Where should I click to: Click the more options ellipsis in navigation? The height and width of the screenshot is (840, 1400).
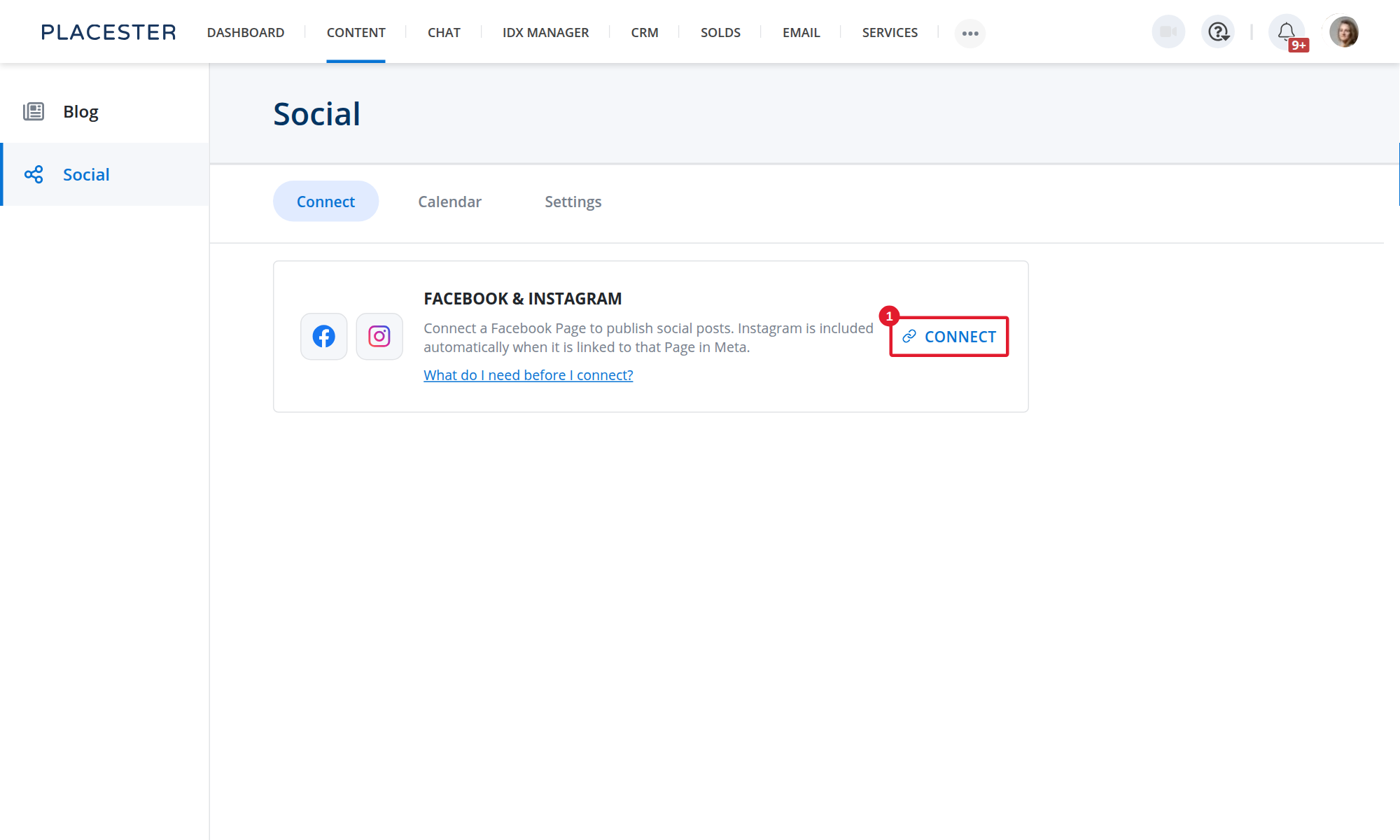970,33
